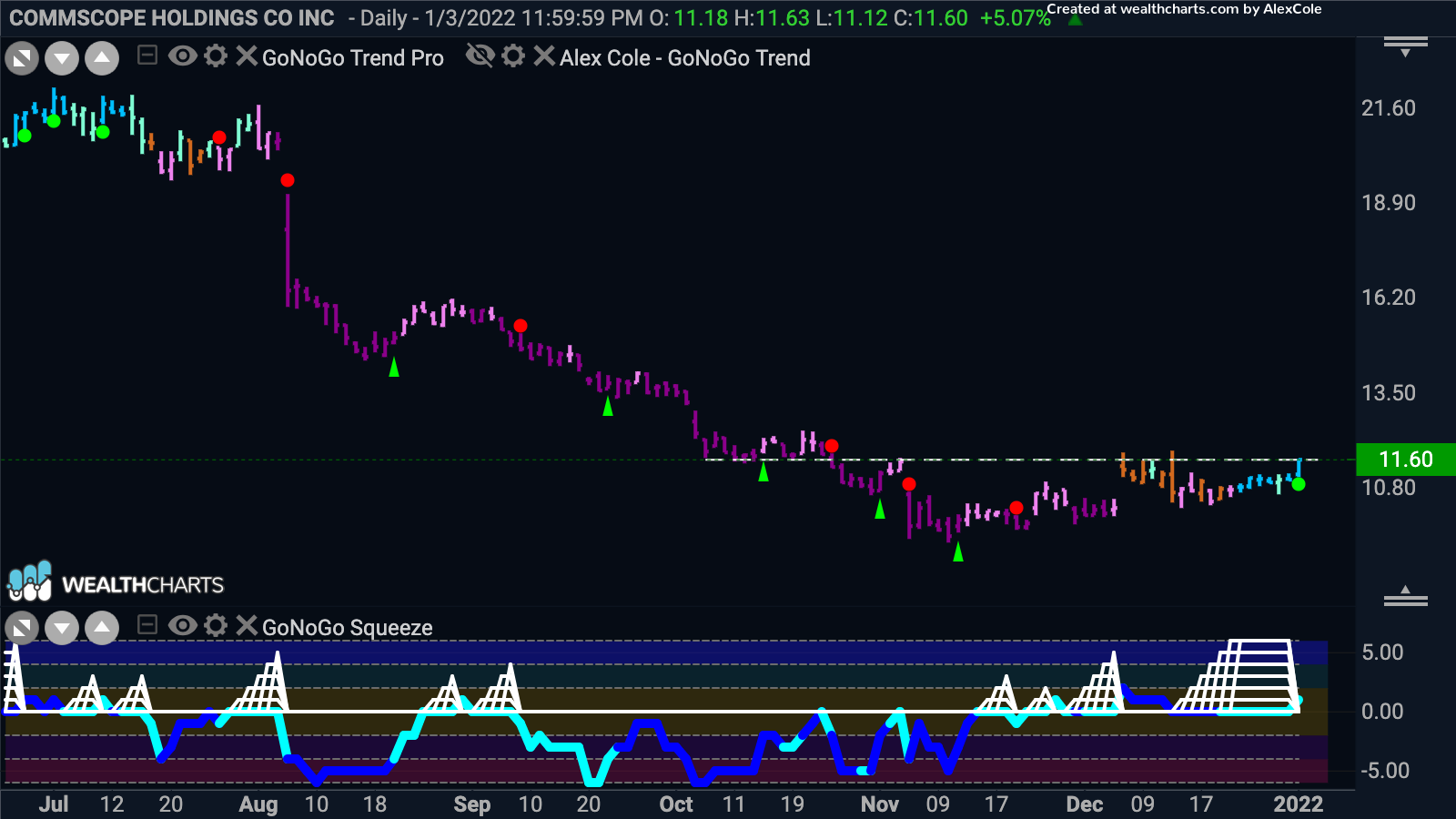Click the Jul label on the date axis
Image resolution: width=1456 pixels, height=819 pixels.
[x=54, y=804]
